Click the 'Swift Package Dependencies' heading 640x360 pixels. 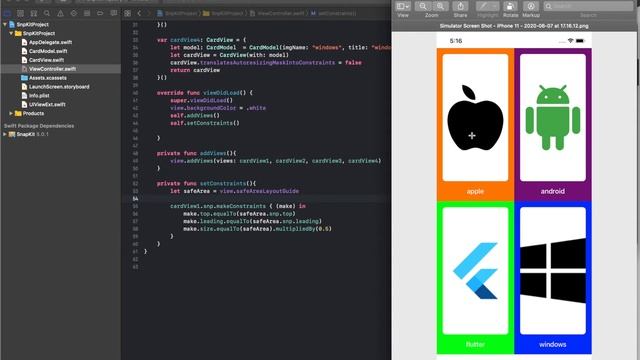point(39,126)
